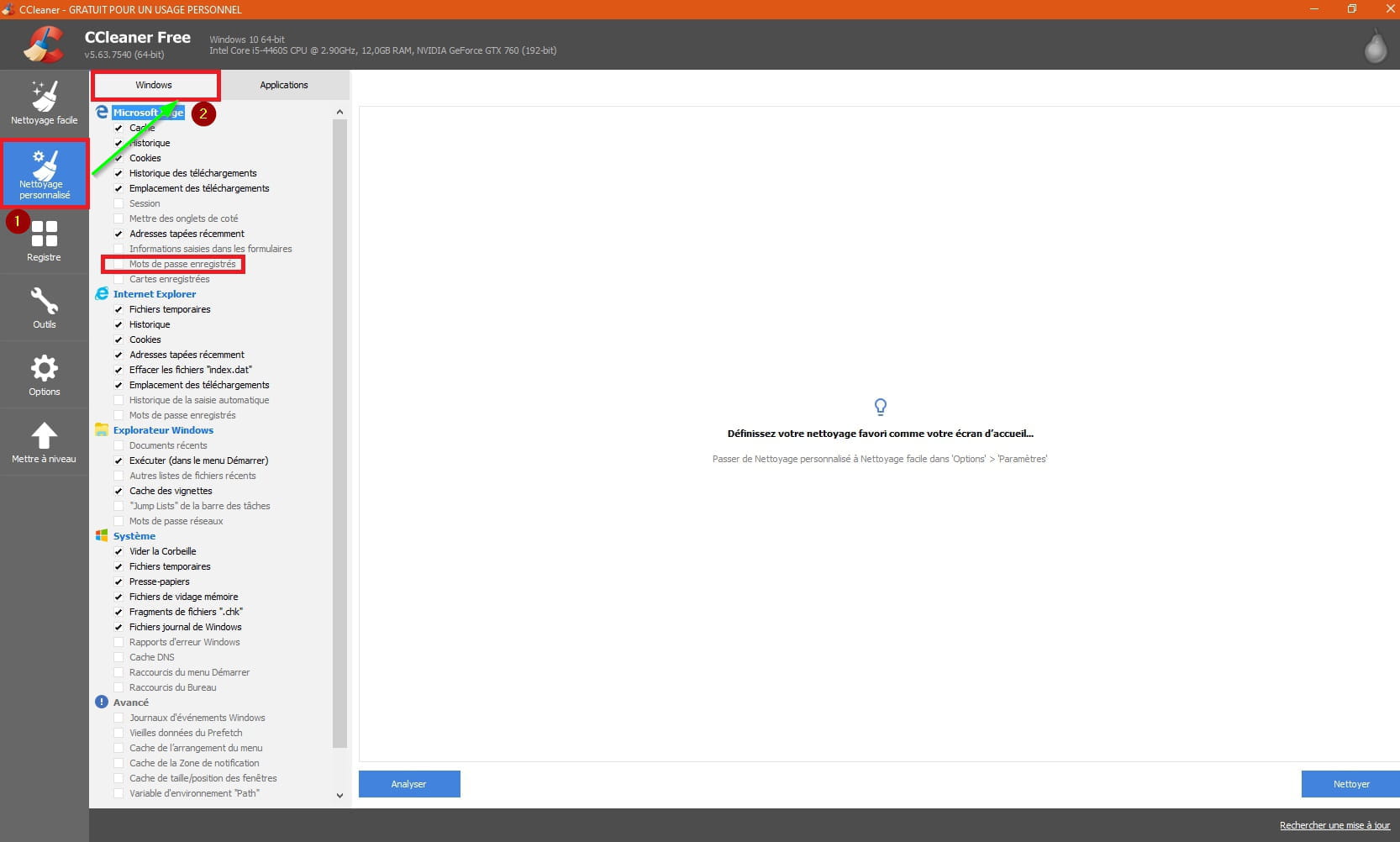1400x842 pixels.
Task: Click Mots de passe enregistrés under Internet Explorer
Action: coord(182,415)
